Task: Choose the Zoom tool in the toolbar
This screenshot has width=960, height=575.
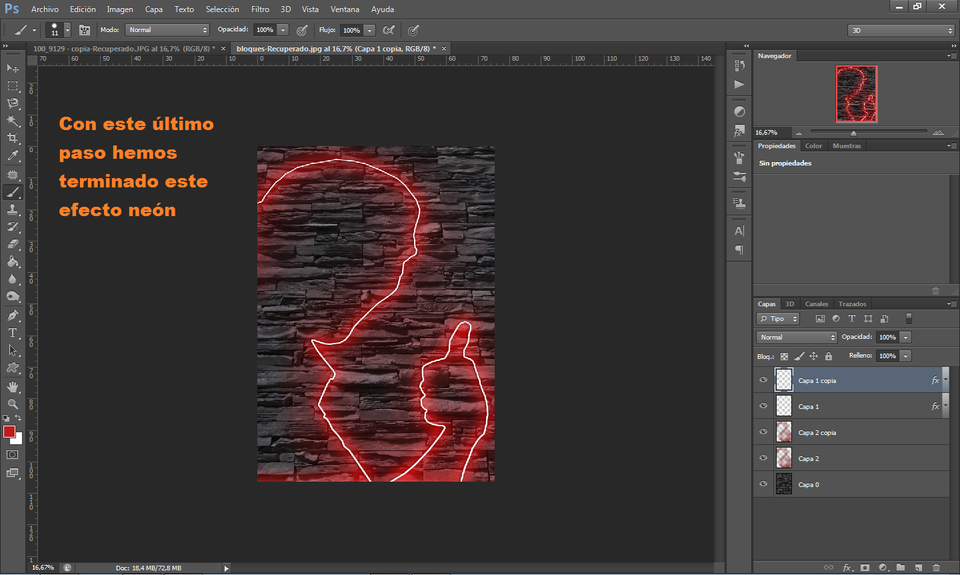Action: [x=13, y=403]
